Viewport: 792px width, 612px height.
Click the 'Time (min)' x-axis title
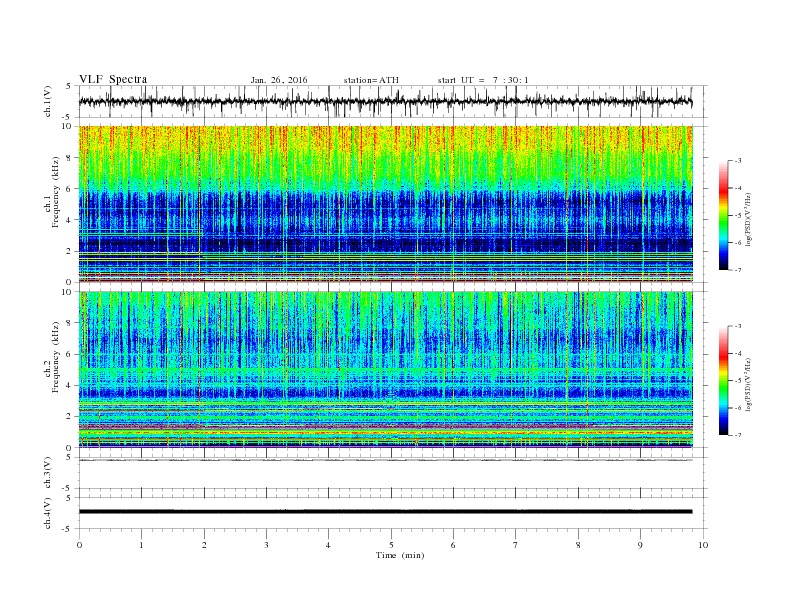point(400,555)
